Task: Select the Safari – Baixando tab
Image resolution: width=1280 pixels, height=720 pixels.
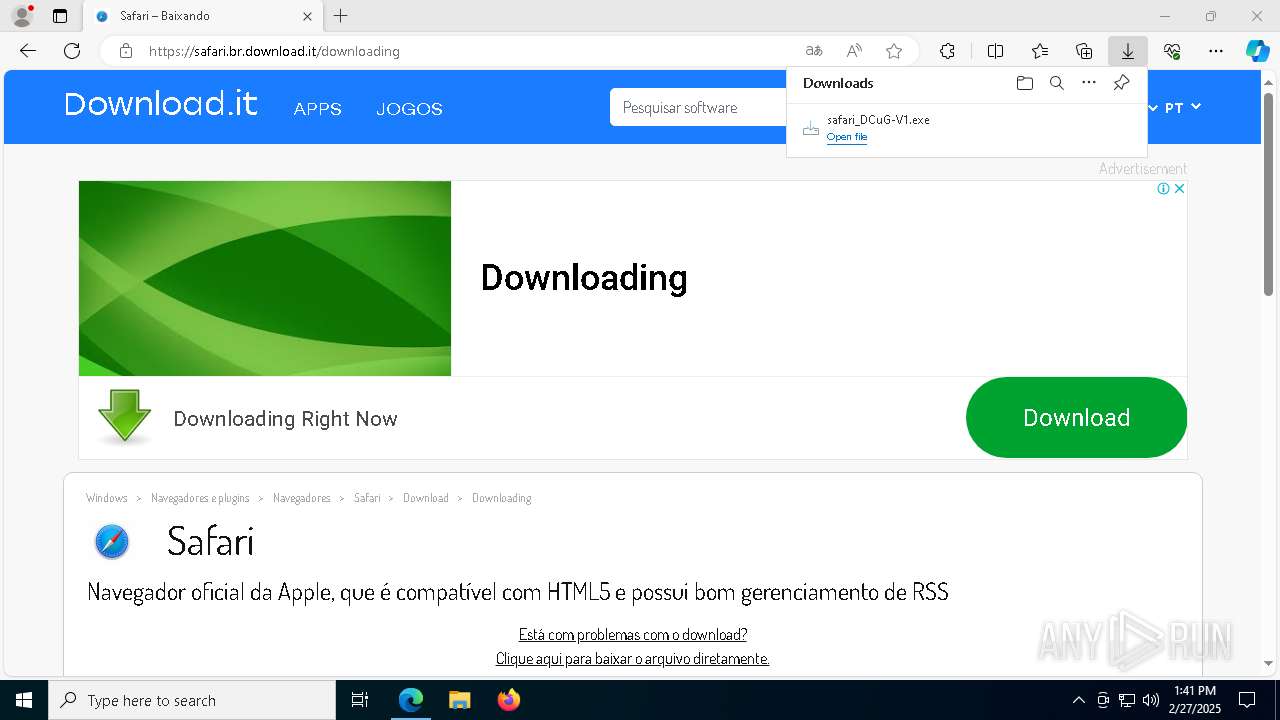Action: coord(203,16)
